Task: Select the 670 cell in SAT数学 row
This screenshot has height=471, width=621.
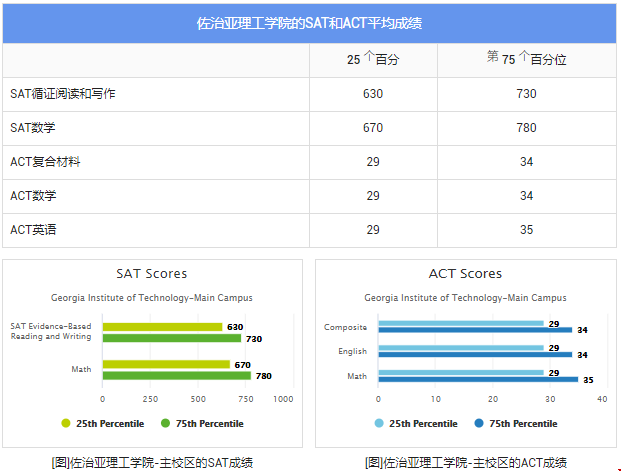Action: 373,128
